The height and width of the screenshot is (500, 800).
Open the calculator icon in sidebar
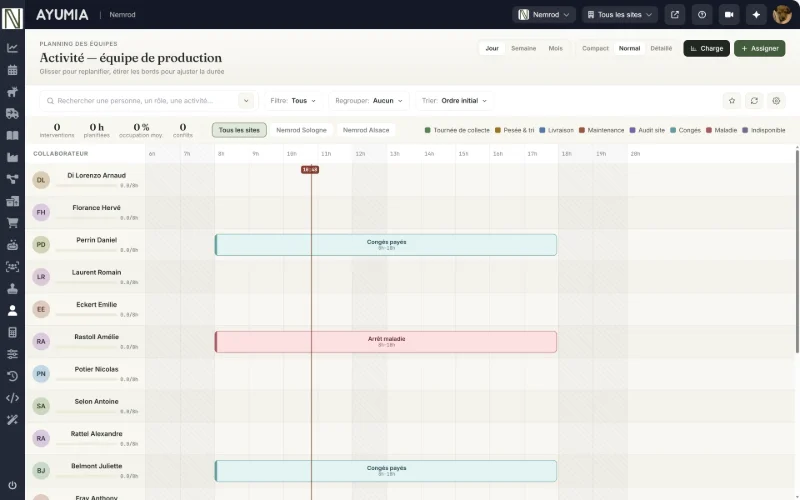(12, 332)
